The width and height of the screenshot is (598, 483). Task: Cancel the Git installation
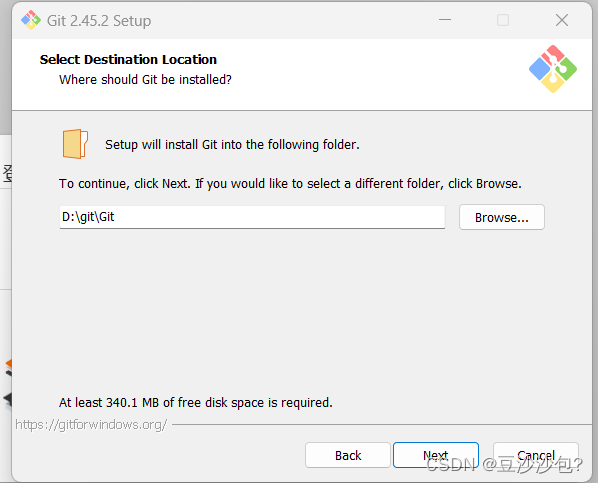536,455
